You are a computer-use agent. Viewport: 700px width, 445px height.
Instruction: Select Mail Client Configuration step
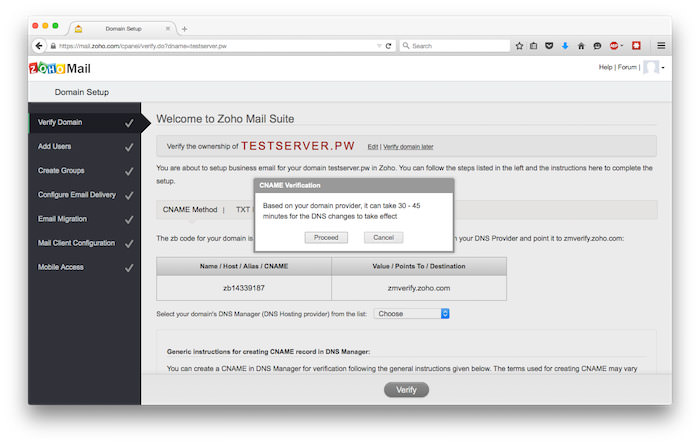[x=85, y=243]
